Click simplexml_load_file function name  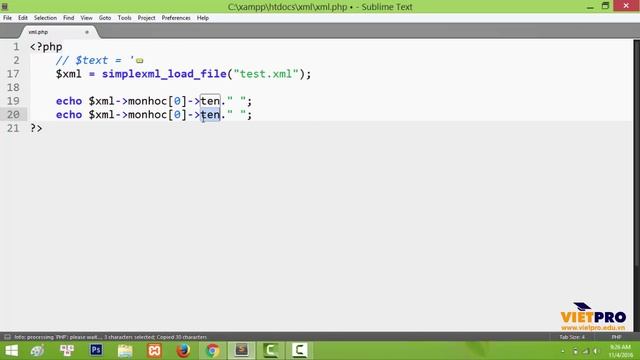coord(164,74)
